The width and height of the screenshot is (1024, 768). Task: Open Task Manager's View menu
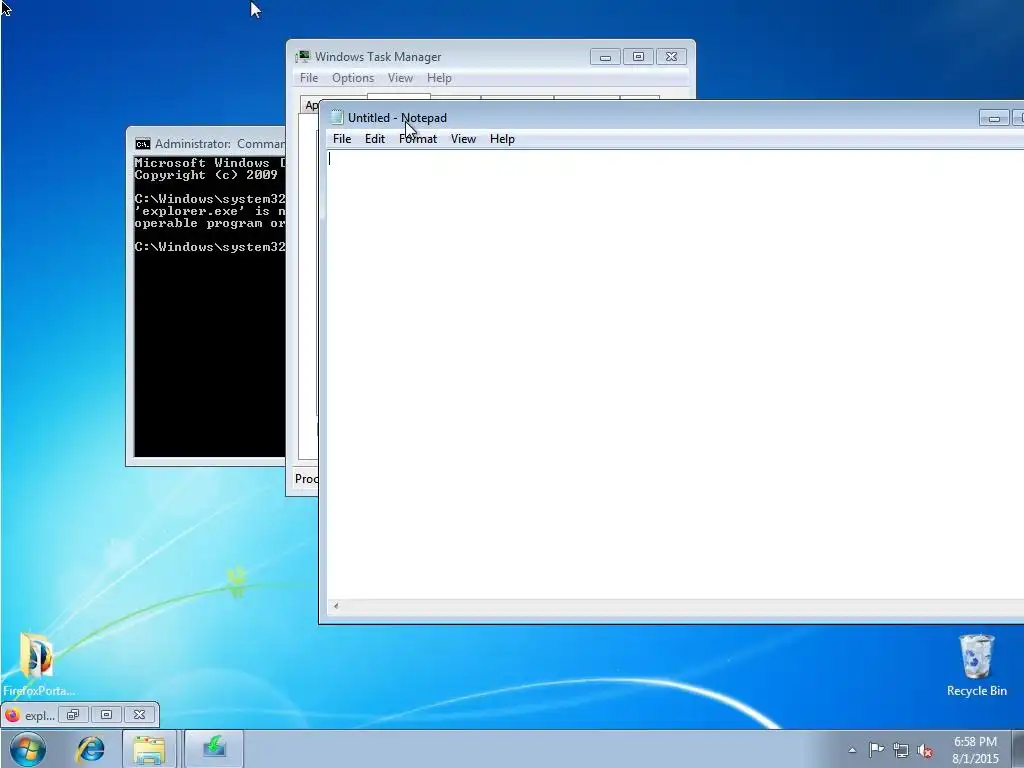(400, 78)
